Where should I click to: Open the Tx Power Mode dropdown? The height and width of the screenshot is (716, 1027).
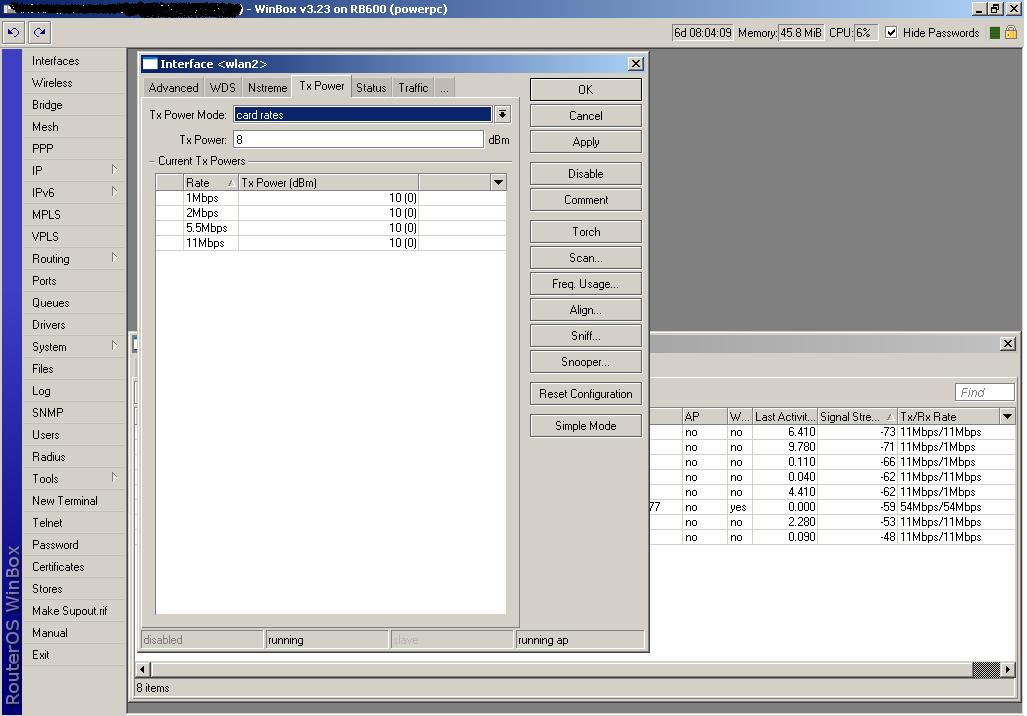coord(502,115)
